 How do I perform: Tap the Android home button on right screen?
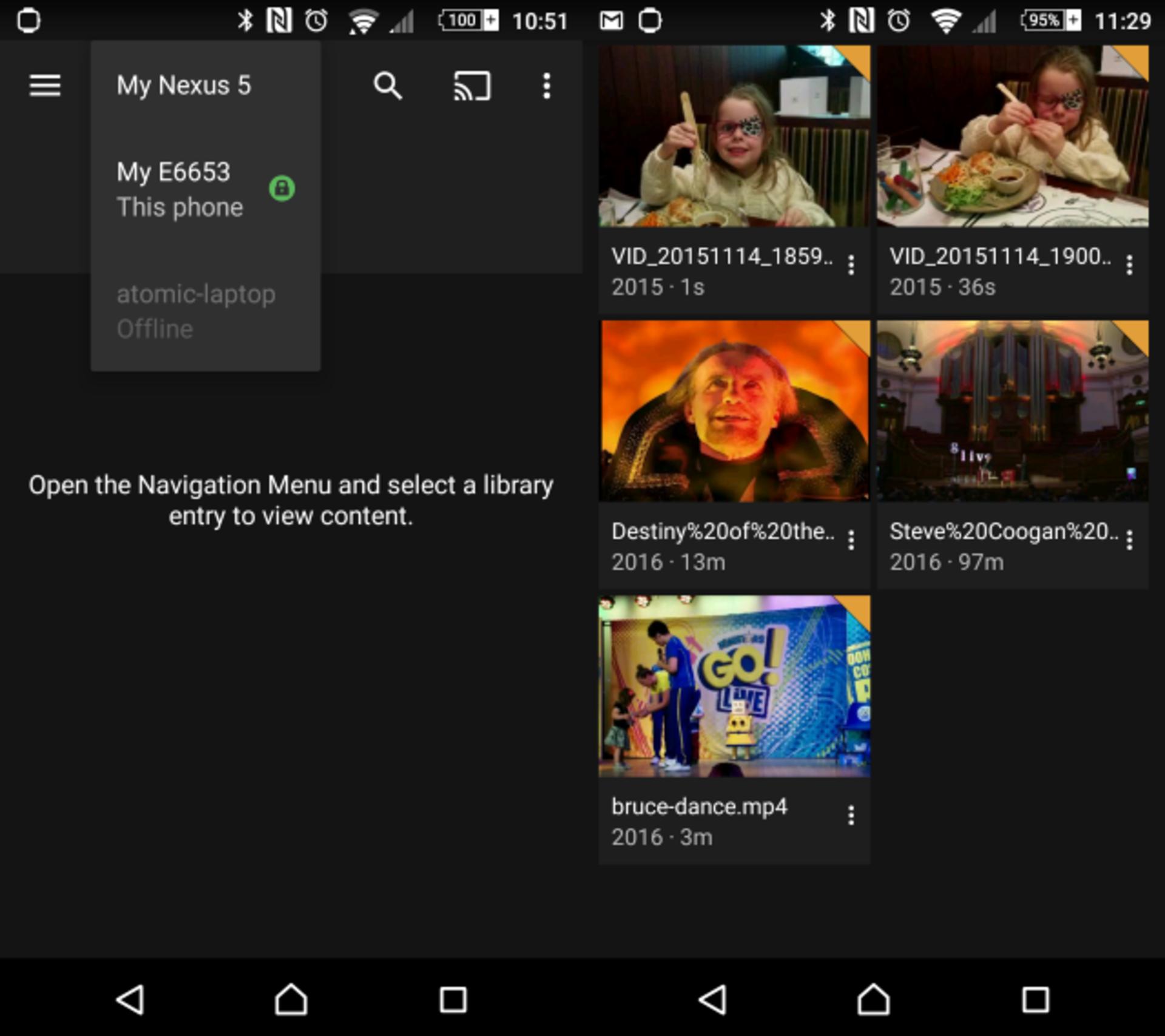873,999
